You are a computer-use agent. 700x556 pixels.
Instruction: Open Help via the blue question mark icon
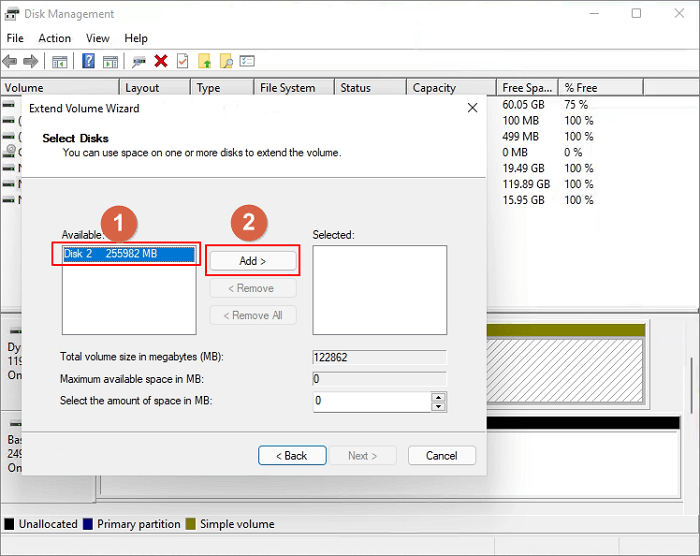(x=88, y=61)
